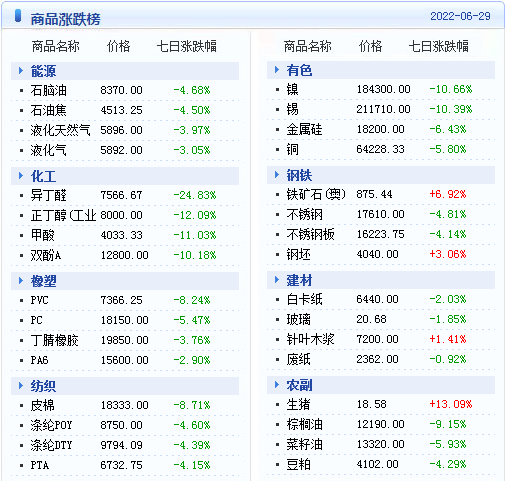Select the 针叶木浆 commodity
The width and height of the screenshot is (506, 481).
click(311, 339)
